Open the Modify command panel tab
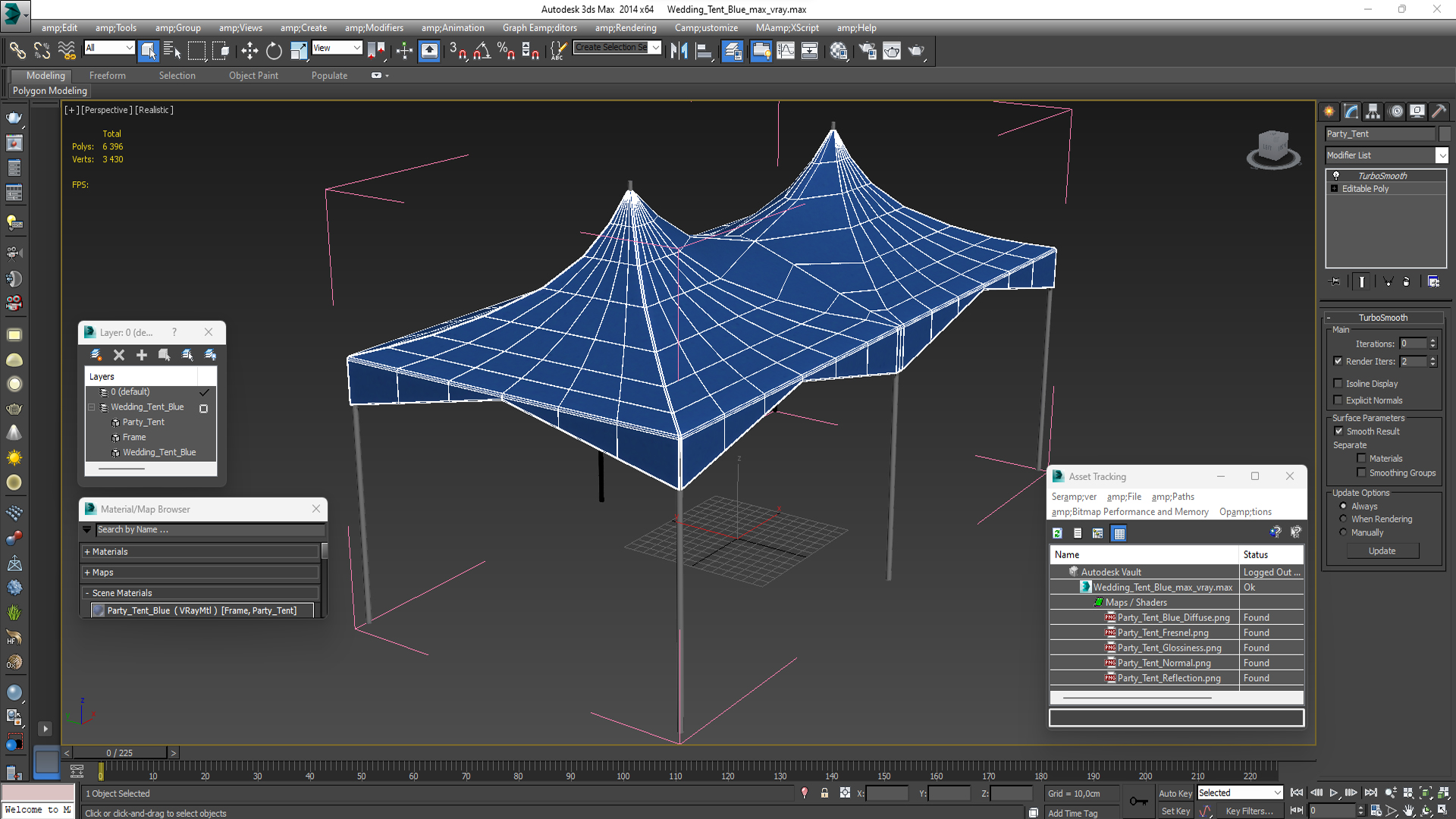Image resolution: width=1456 pixels, height=819 pixels. point(1351,111)
